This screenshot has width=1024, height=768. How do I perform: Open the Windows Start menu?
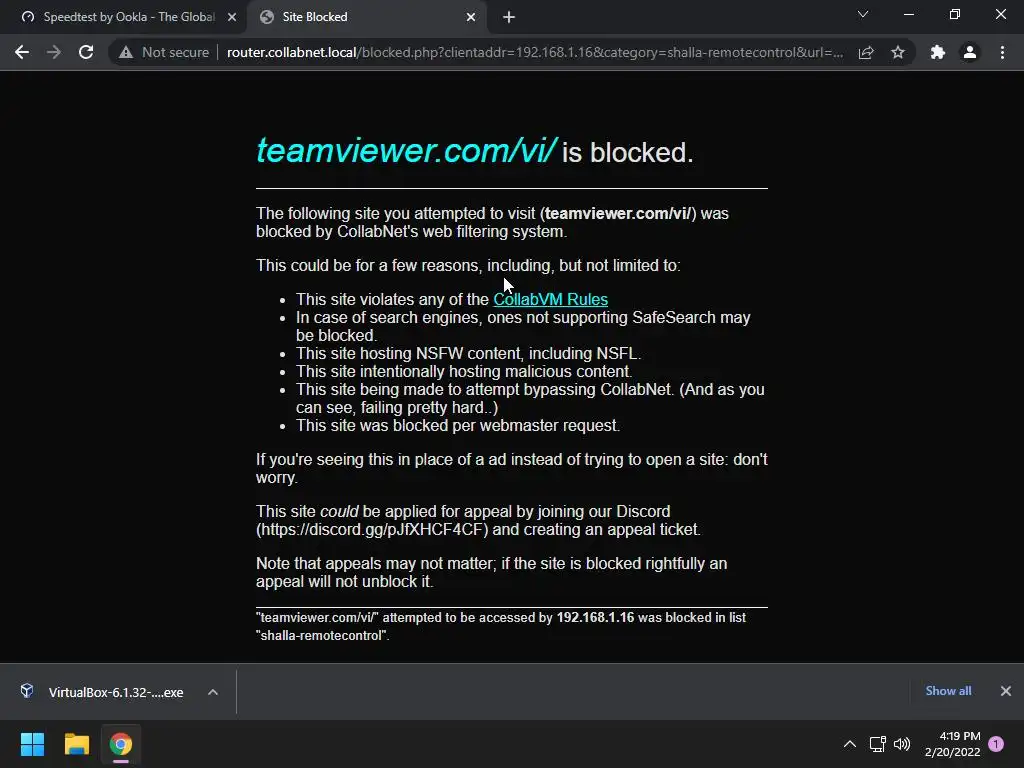coord(32,744)
